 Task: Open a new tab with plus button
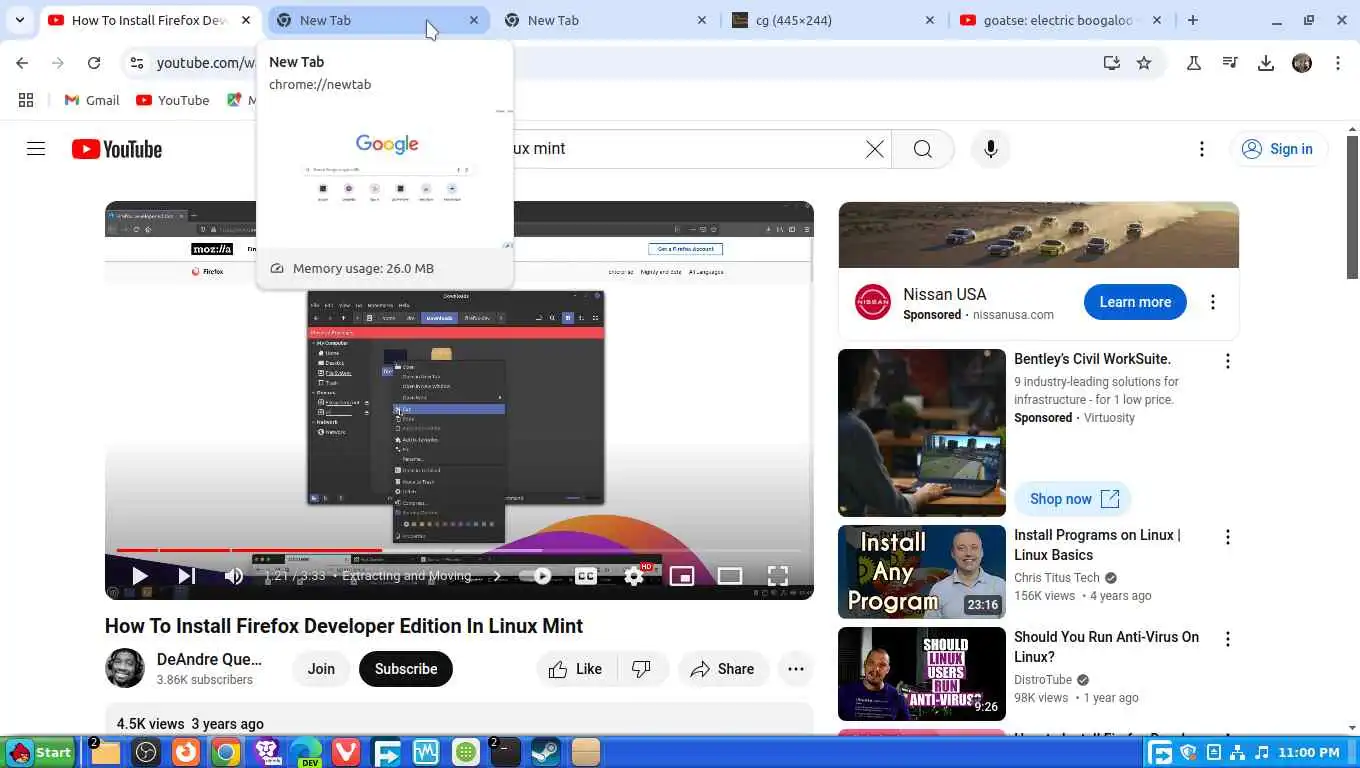pos(1193,20)
